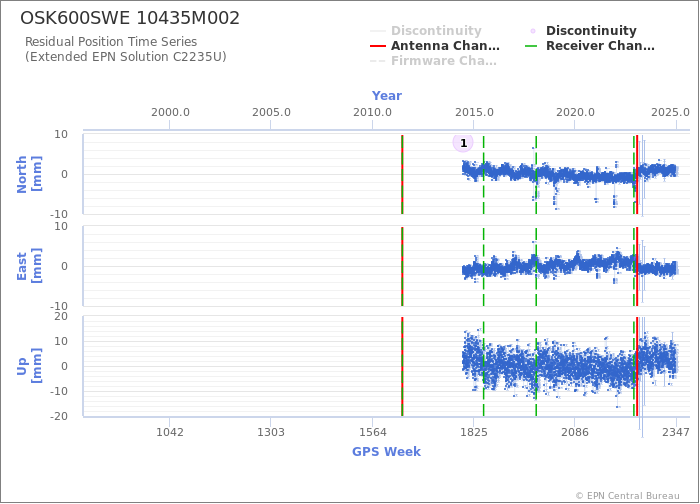Click the GPS week 1303 tick label
The width and height of the screenshot is (700, 504).
coord(271,432)
